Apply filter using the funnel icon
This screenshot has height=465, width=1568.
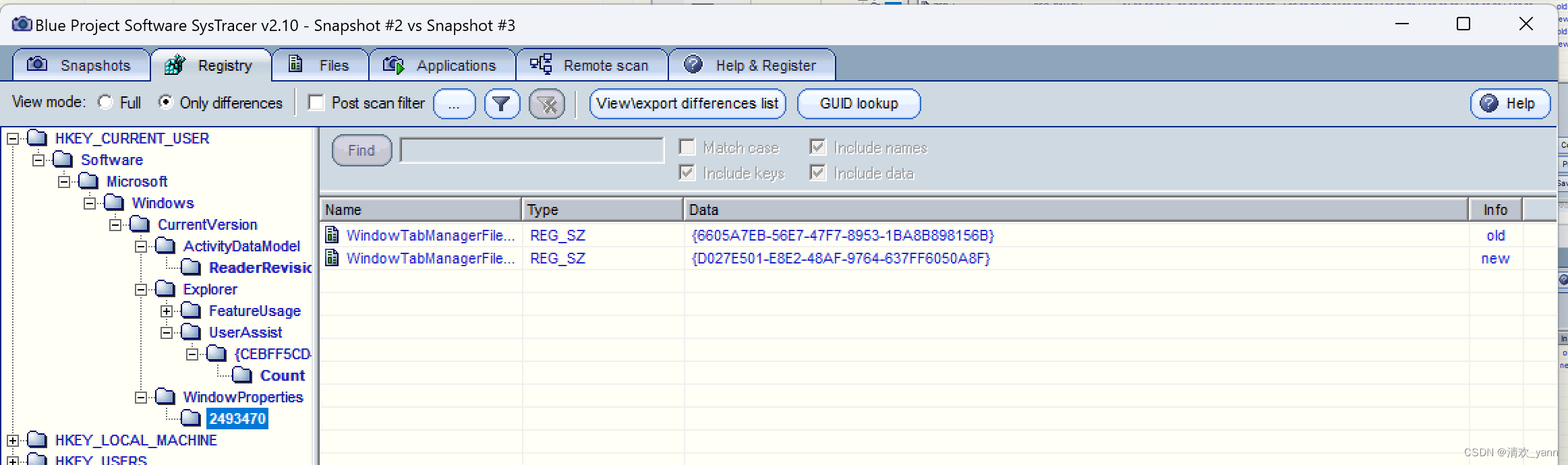[502, 104]
